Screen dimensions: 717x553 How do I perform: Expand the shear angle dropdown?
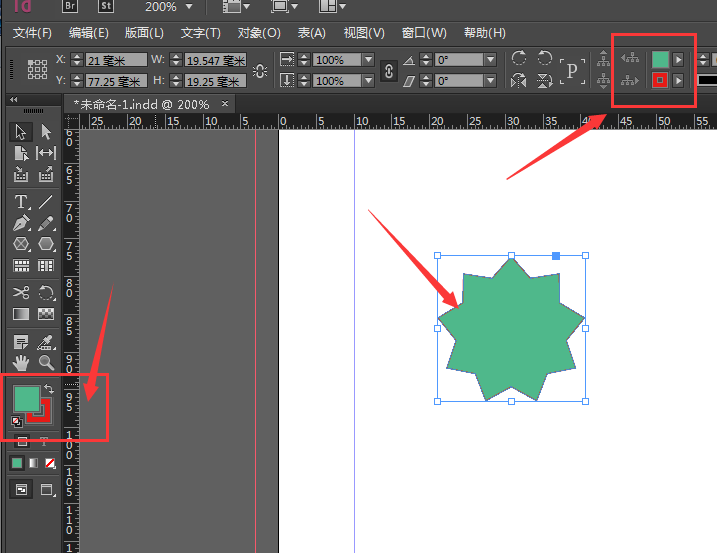coord(490,81)
